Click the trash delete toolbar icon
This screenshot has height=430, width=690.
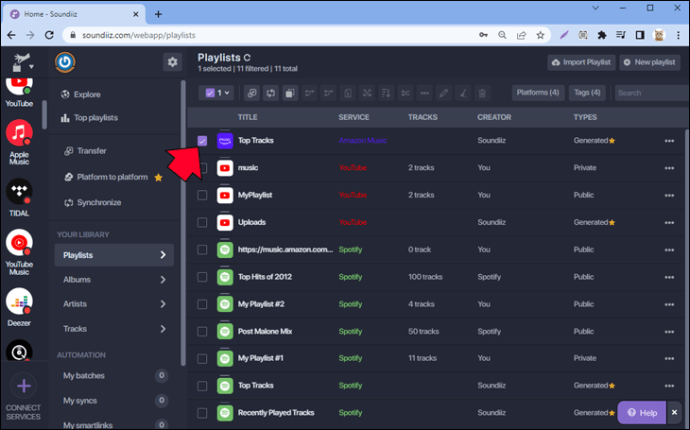coord(482,93)
